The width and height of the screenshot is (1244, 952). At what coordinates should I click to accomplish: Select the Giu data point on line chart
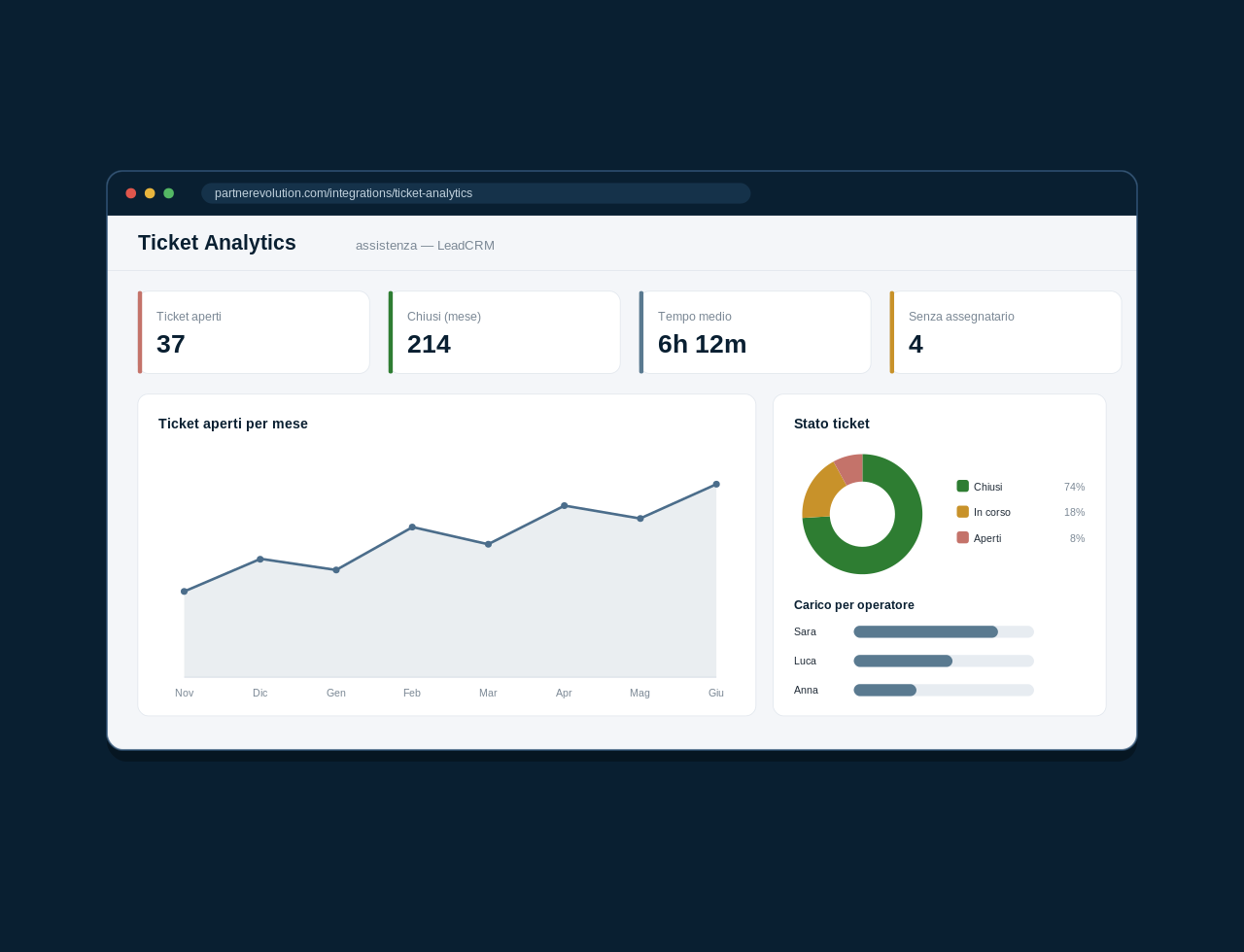[716, 484]
